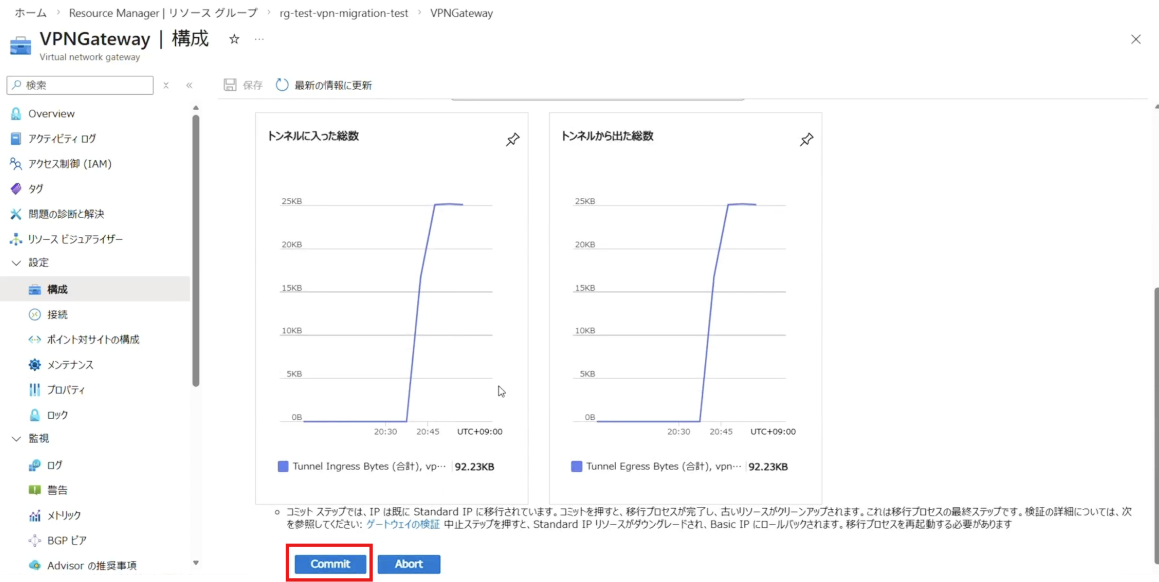Screen dimensions: 1159x582
Task: Open the more options ellipsis in header
Action: click(x=260, y=39)
